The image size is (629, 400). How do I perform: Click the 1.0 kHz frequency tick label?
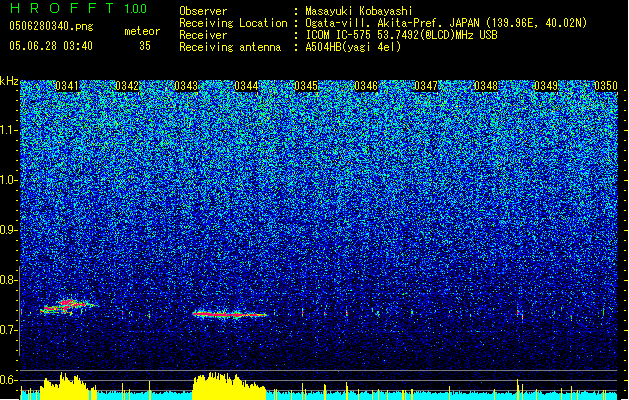tap(9, 181)
